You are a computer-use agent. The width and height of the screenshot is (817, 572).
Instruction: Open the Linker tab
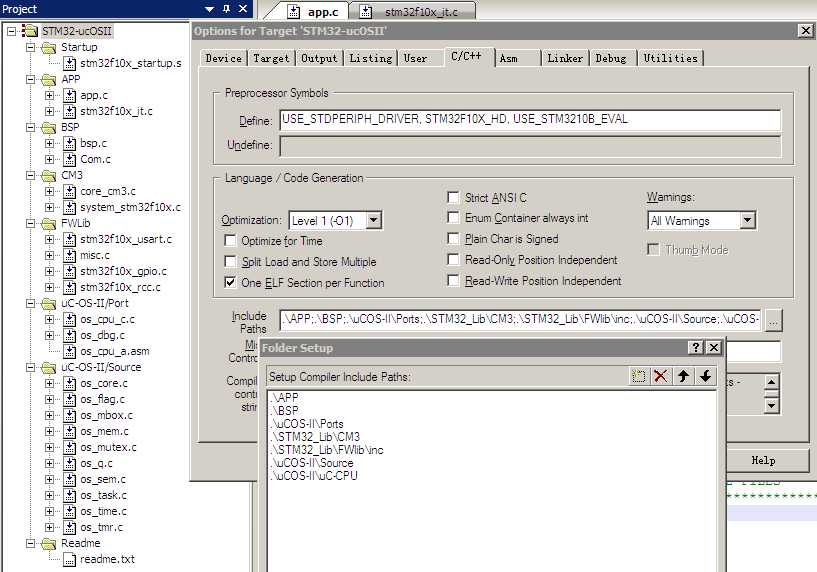point(565,58)
